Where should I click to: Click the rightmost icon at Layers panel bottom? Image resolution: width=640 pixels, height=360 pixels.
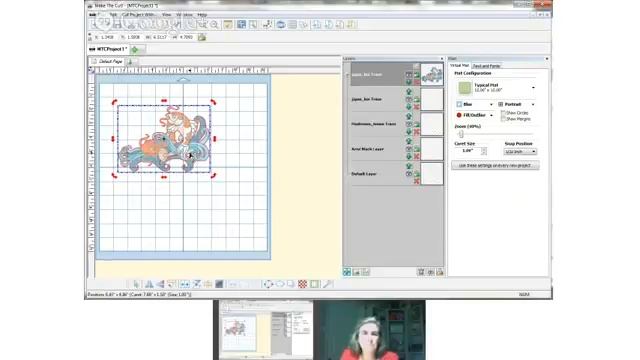point(440,272)
